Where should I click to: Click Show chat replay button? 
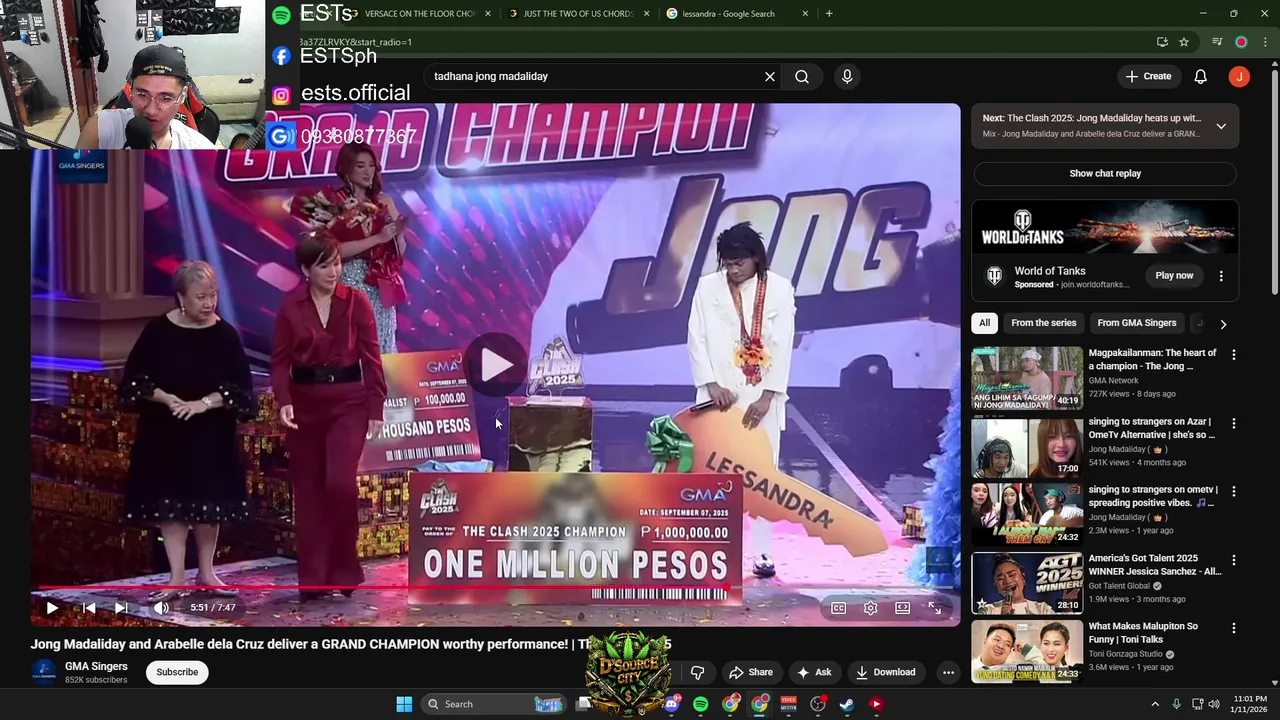click(1105, 173)
